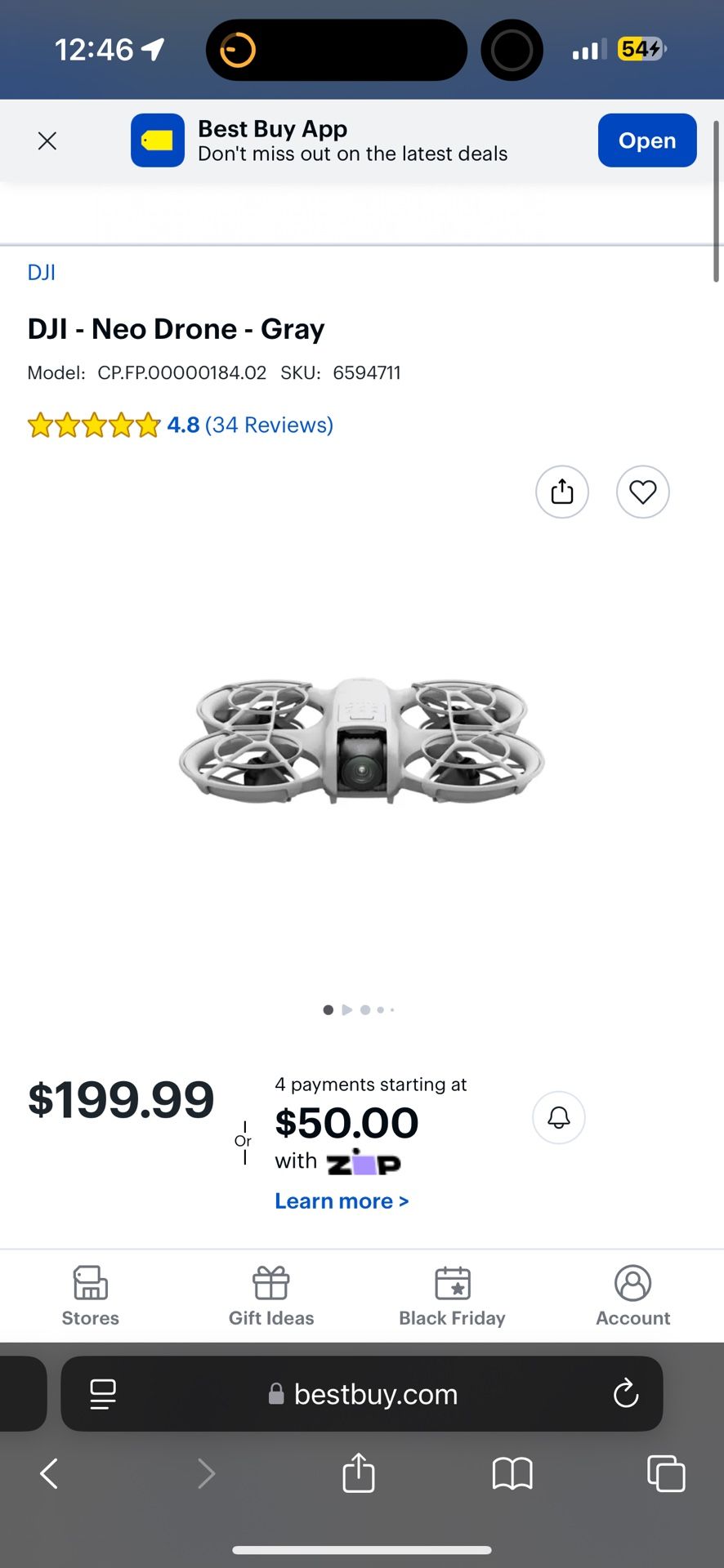This screenshot has height=1568, width=724.
Task: Open Safari page reader menu icon
Action: [x=103, y=1394]
